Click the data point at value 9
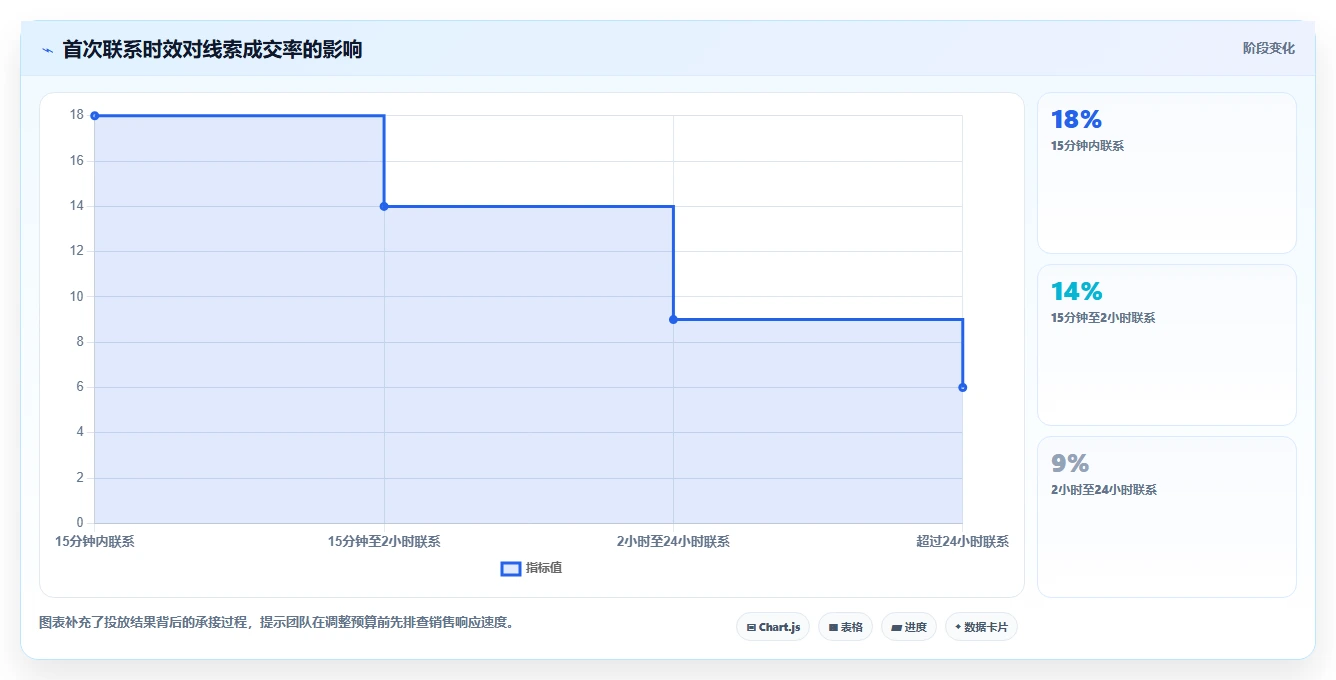This screenshot has height=680, width=1336. tap(673, 319)
